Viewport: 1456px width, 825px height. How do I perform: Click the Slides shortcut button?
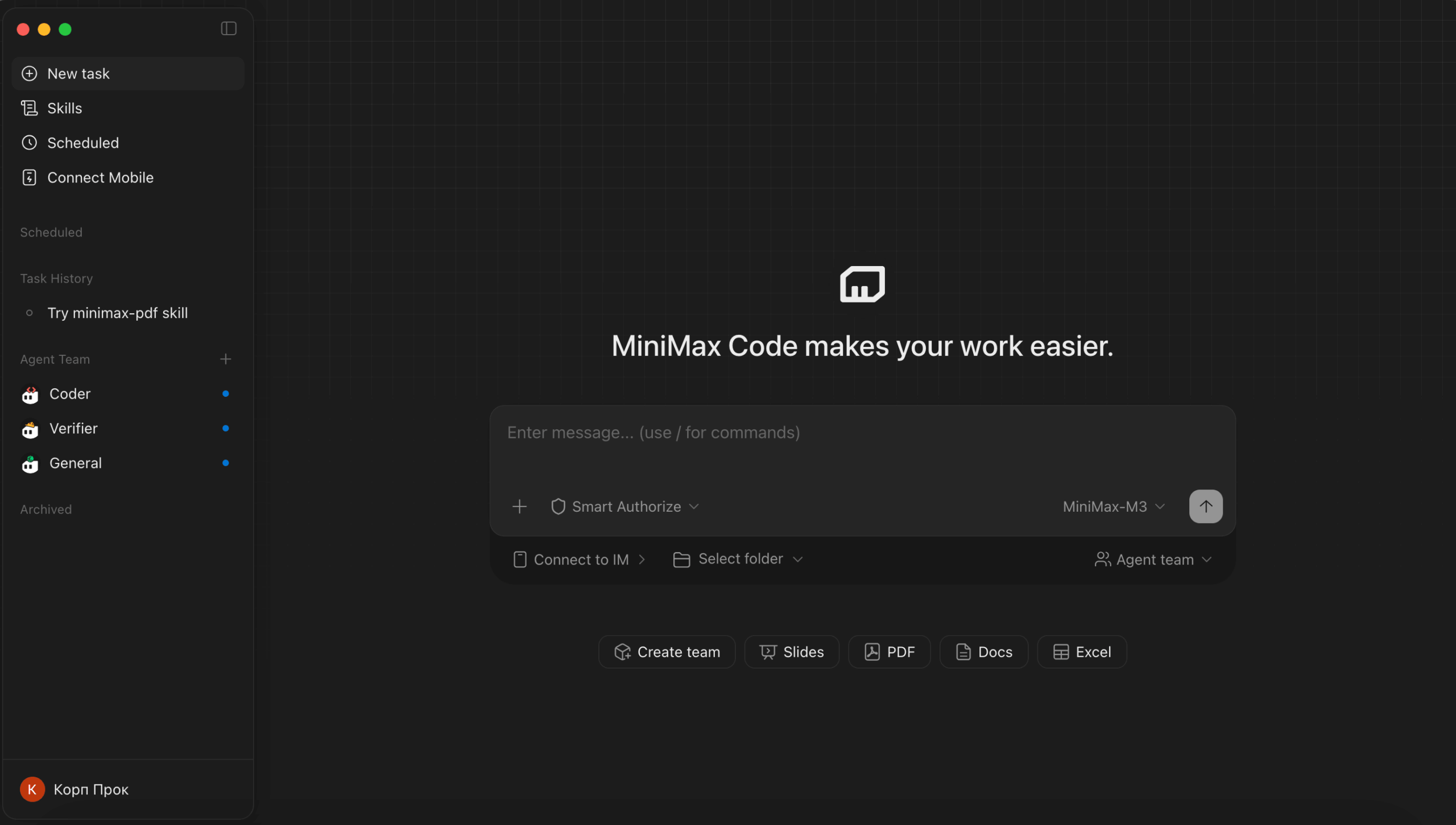[792, 652]
